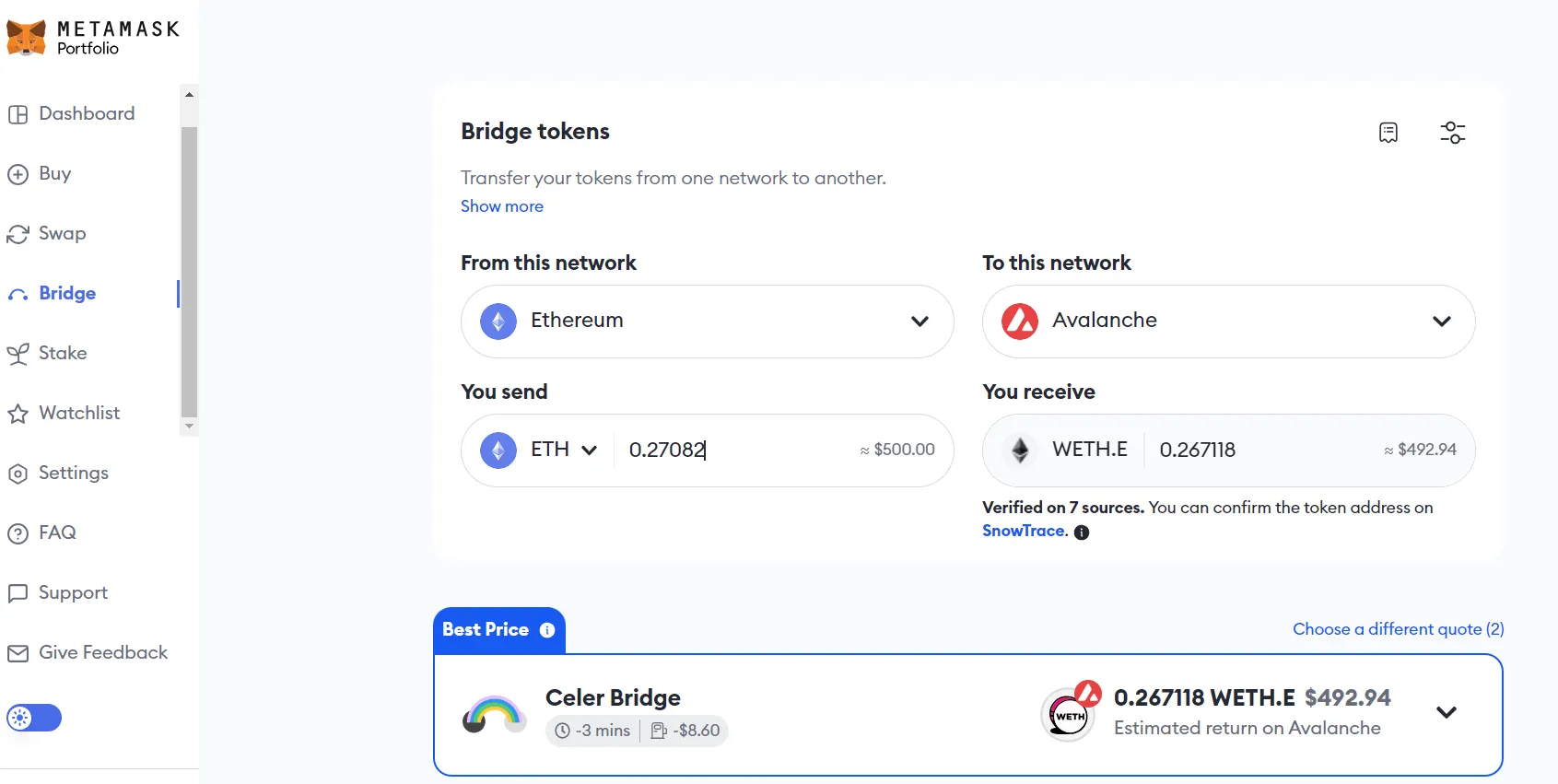Click Choose a different quote link
The width and height of the screenshot is (1558, 784).
[x=1398, y=629]
